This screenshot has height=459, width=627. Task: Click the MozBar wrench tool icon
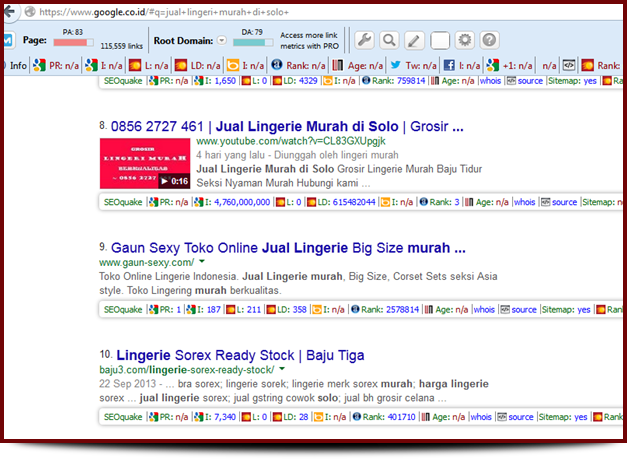pos(365,40)
